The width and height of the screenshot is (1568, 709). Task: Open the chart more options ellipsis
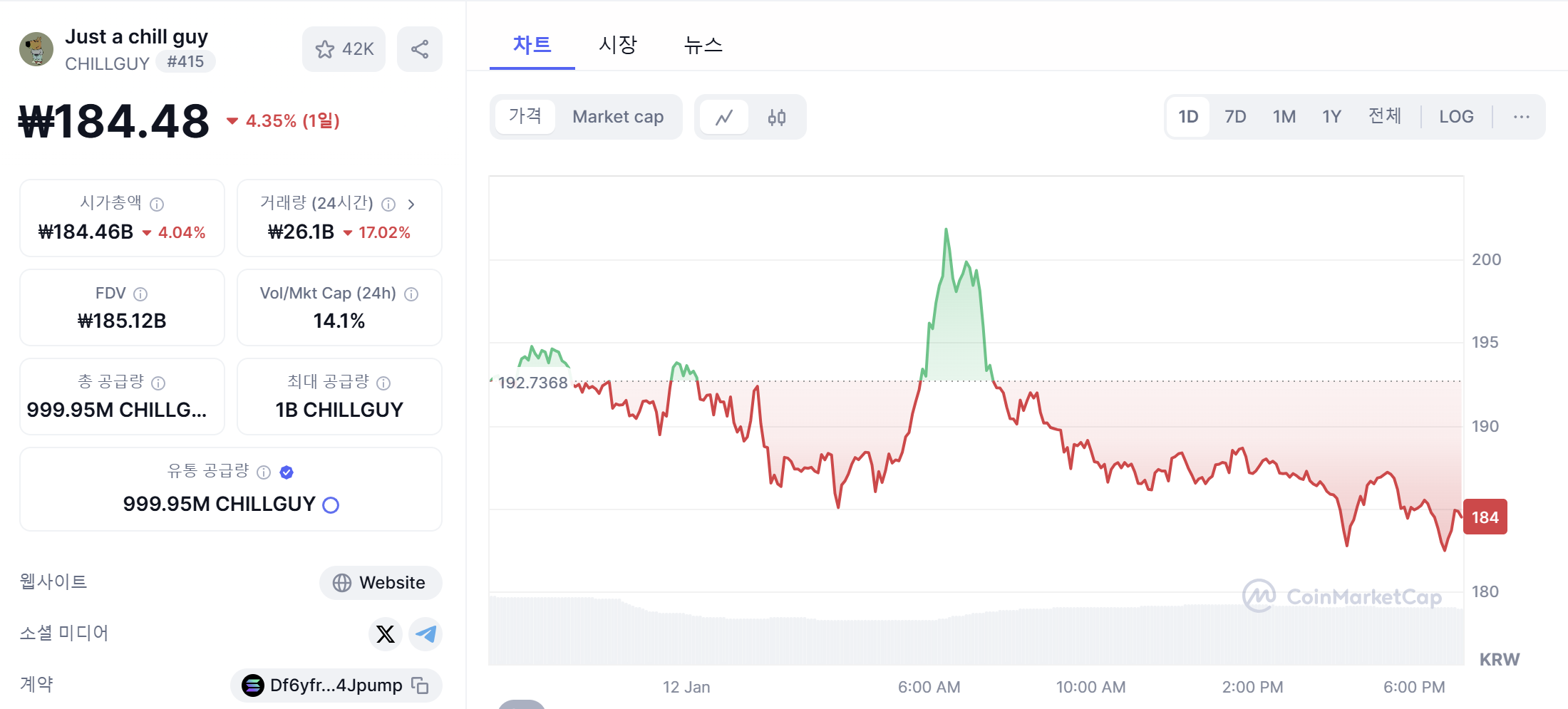coord(1522,117)
